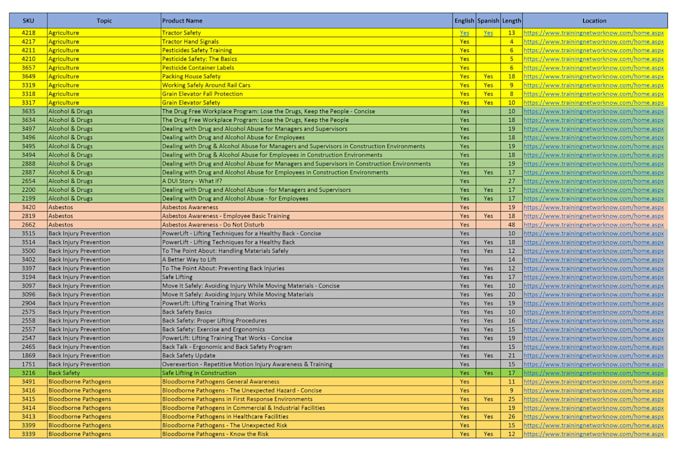Select the Pesticides Safety Training cell
The height and width of the screenshot is (451, 680).
pos(307,50)
